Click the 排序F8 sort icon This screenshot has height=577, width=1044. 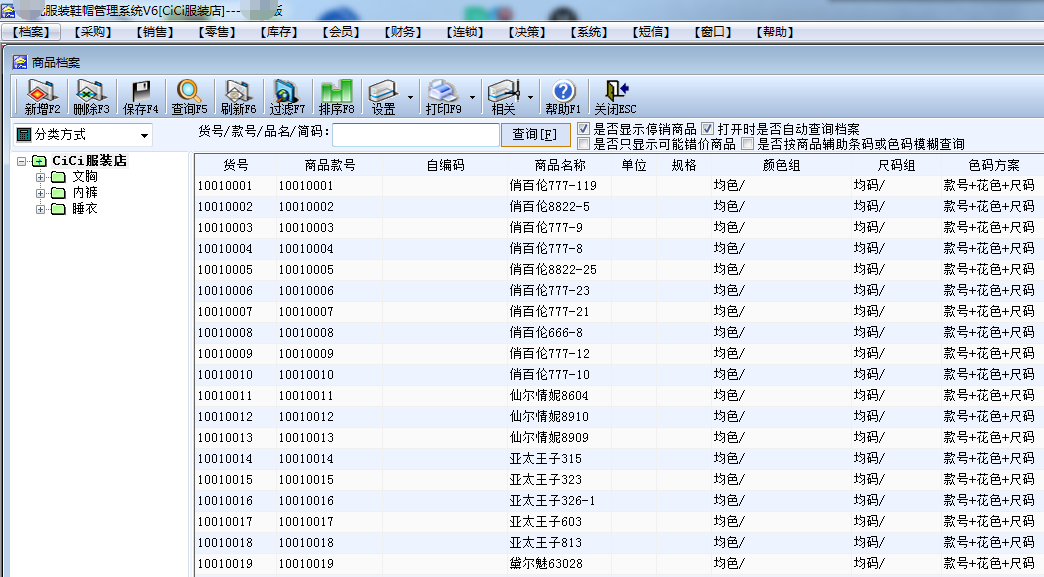336,91
